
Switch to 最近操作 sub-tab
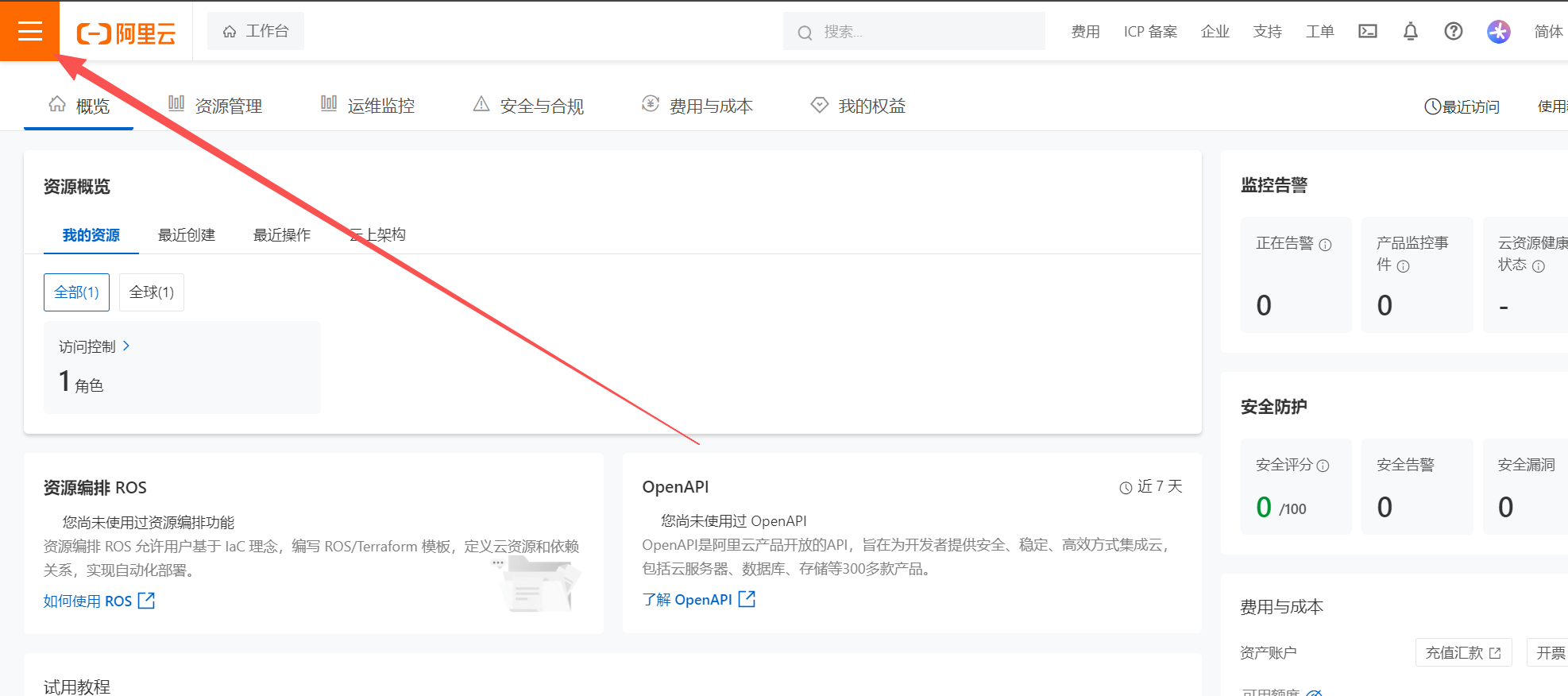coord(282,235)
